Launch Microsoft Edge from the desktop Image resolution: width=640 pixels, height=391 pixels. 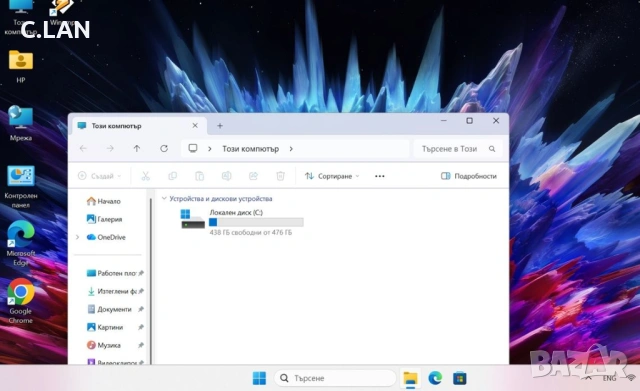[21, 243]
